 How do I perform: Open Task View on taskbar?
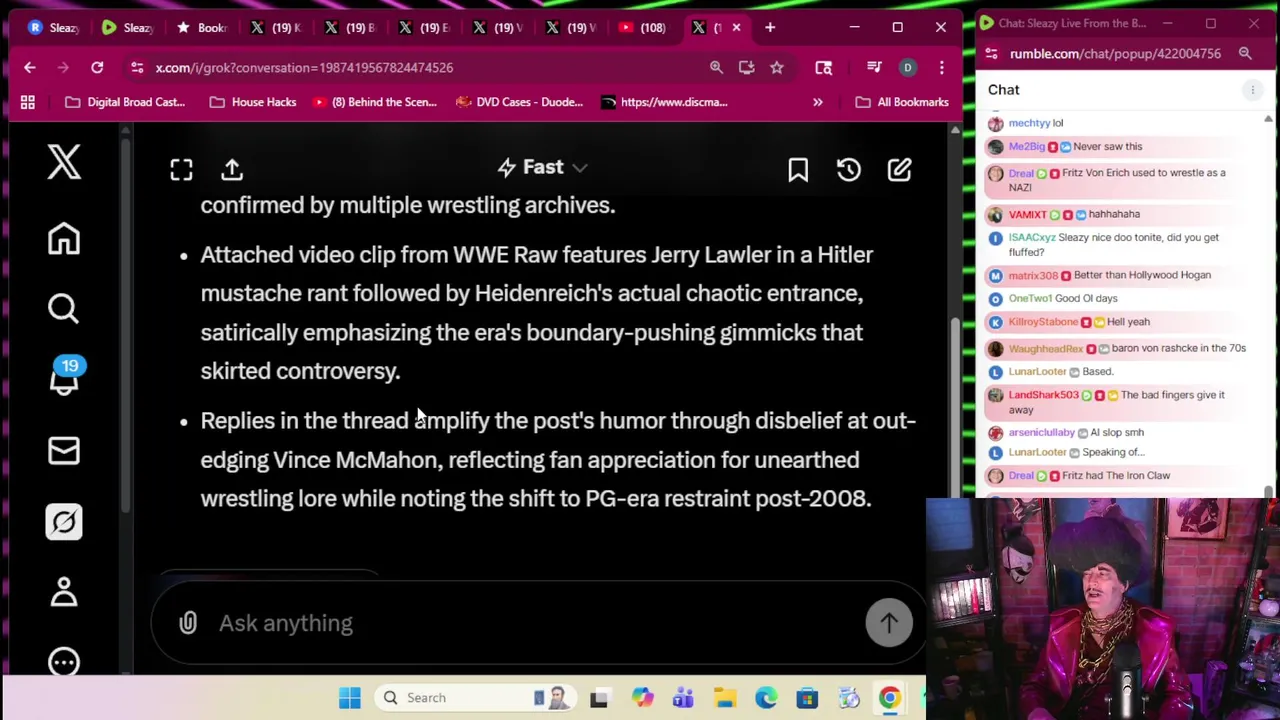pos(599,698)
